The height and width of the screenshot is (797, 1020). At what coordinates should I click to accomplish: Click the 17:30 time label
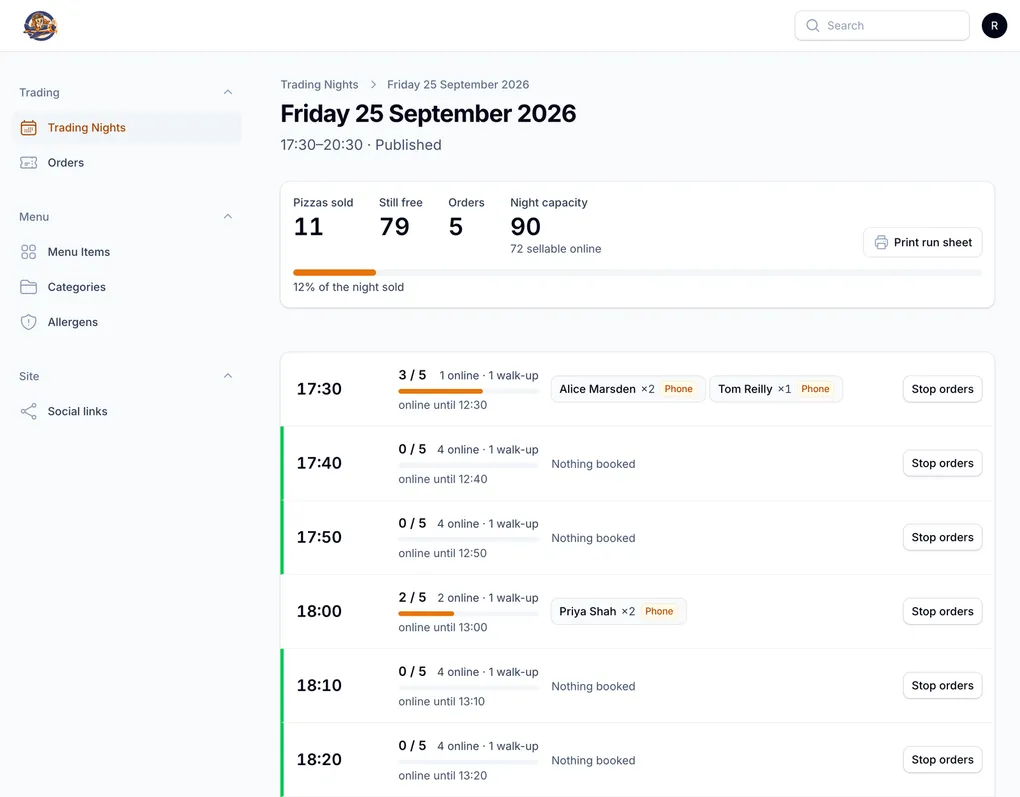[319, 389]
